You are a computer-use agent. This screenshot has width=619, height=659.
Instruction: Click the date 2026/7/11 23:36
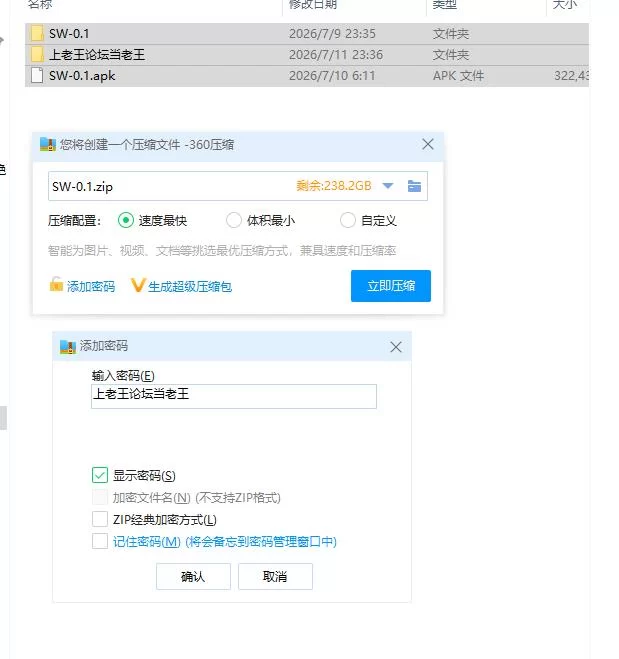[336, 55]
